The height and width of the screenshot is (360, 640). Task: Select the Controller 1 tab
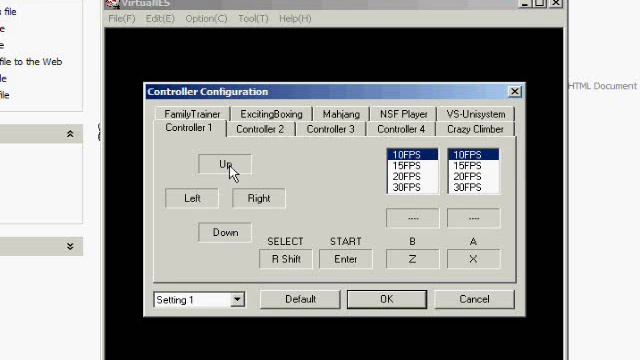tap(189, 128)
